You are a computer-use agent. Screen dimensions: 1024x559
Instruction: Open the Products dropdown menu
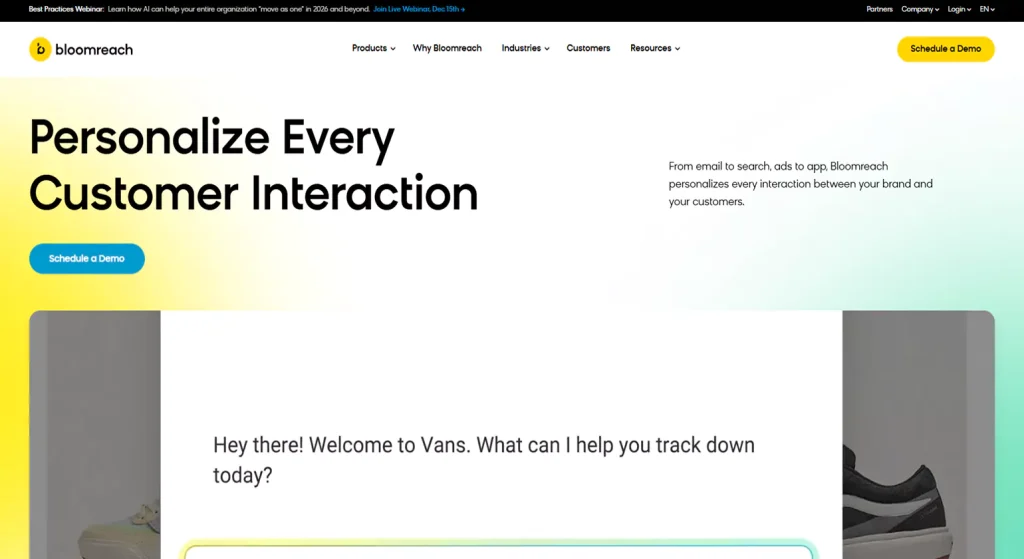[374, 48]
